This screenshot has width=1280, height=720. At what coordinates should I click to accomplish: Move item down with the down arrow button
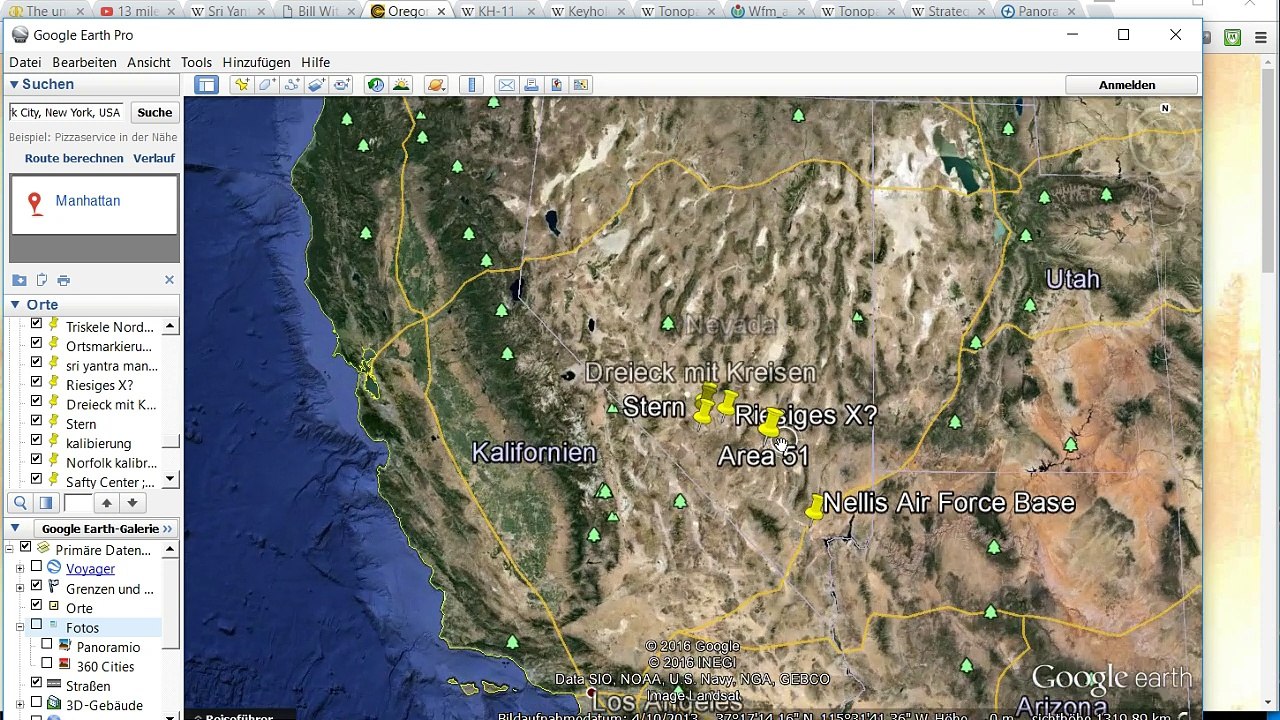tap(132, 503)
